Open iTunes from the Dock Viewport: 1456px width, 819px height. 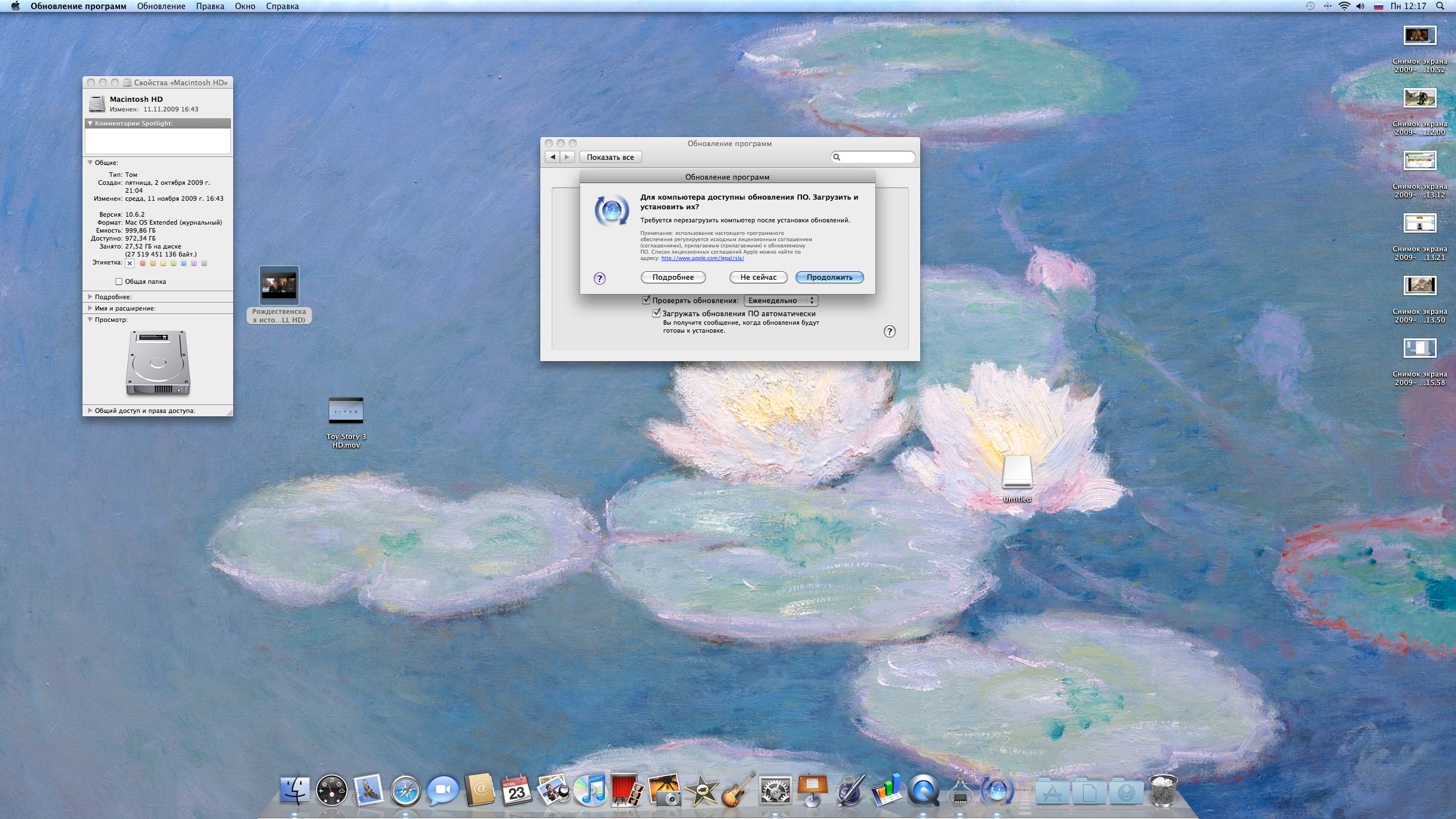590,791
